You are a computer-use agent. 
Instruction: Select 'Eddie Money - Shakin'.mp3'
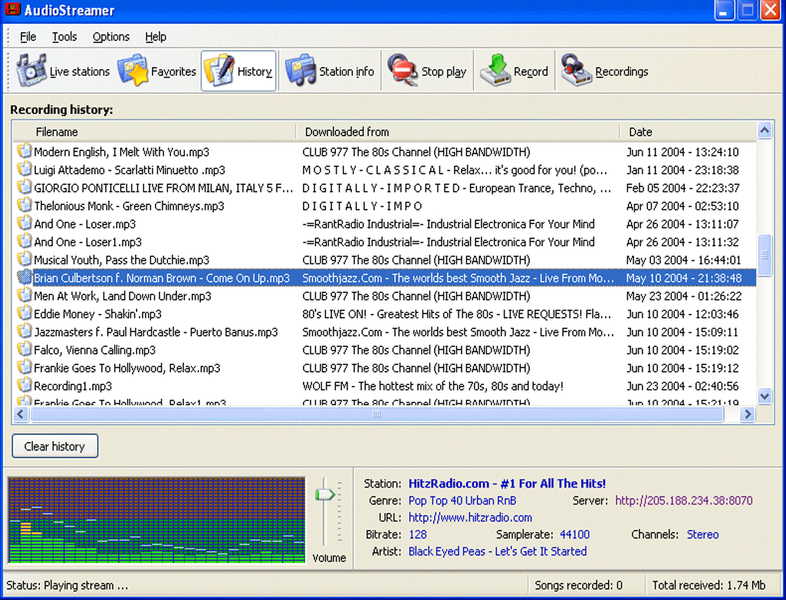pos(97,314)
